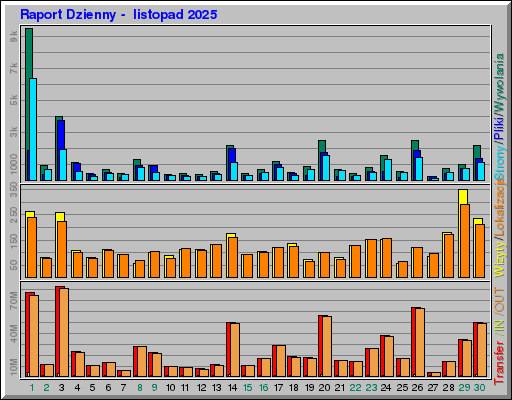Choose the day 7 axis label
The height and width of the screenshot is (400, 512).
pos(124,388)
